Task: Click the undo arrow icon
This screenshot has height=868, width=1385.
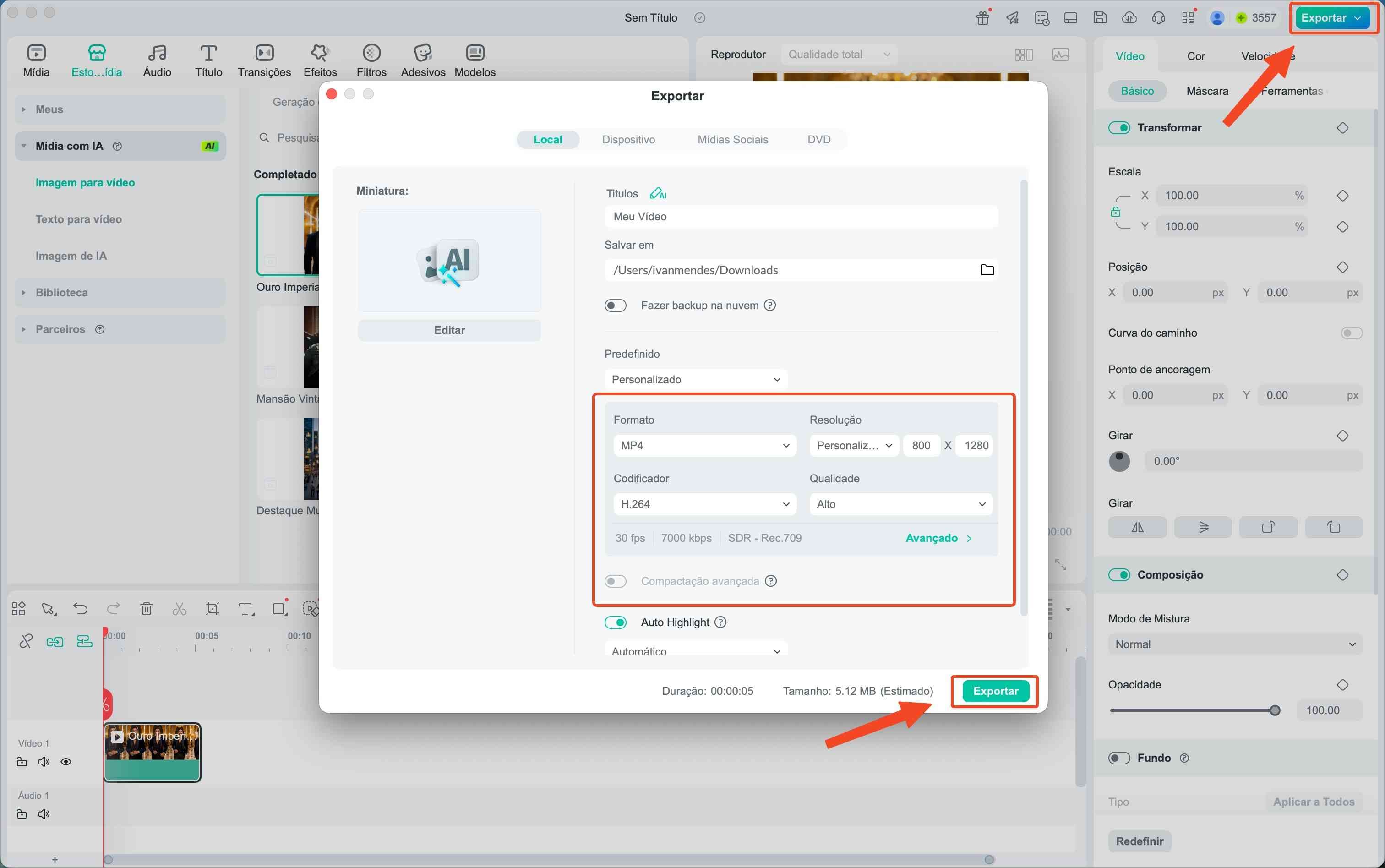Action: (x=80, y=609)
